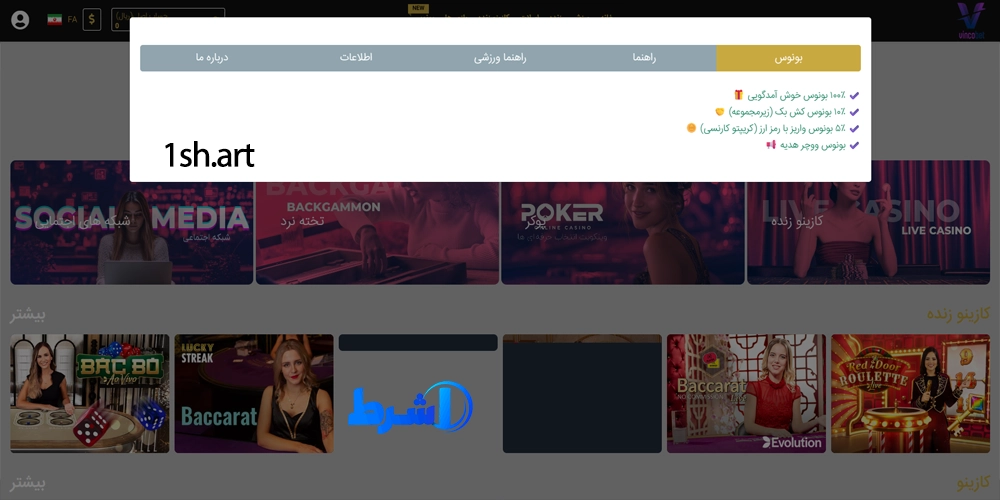Open the user account profile icon
1000x500 pixels.
pos(20,20)
